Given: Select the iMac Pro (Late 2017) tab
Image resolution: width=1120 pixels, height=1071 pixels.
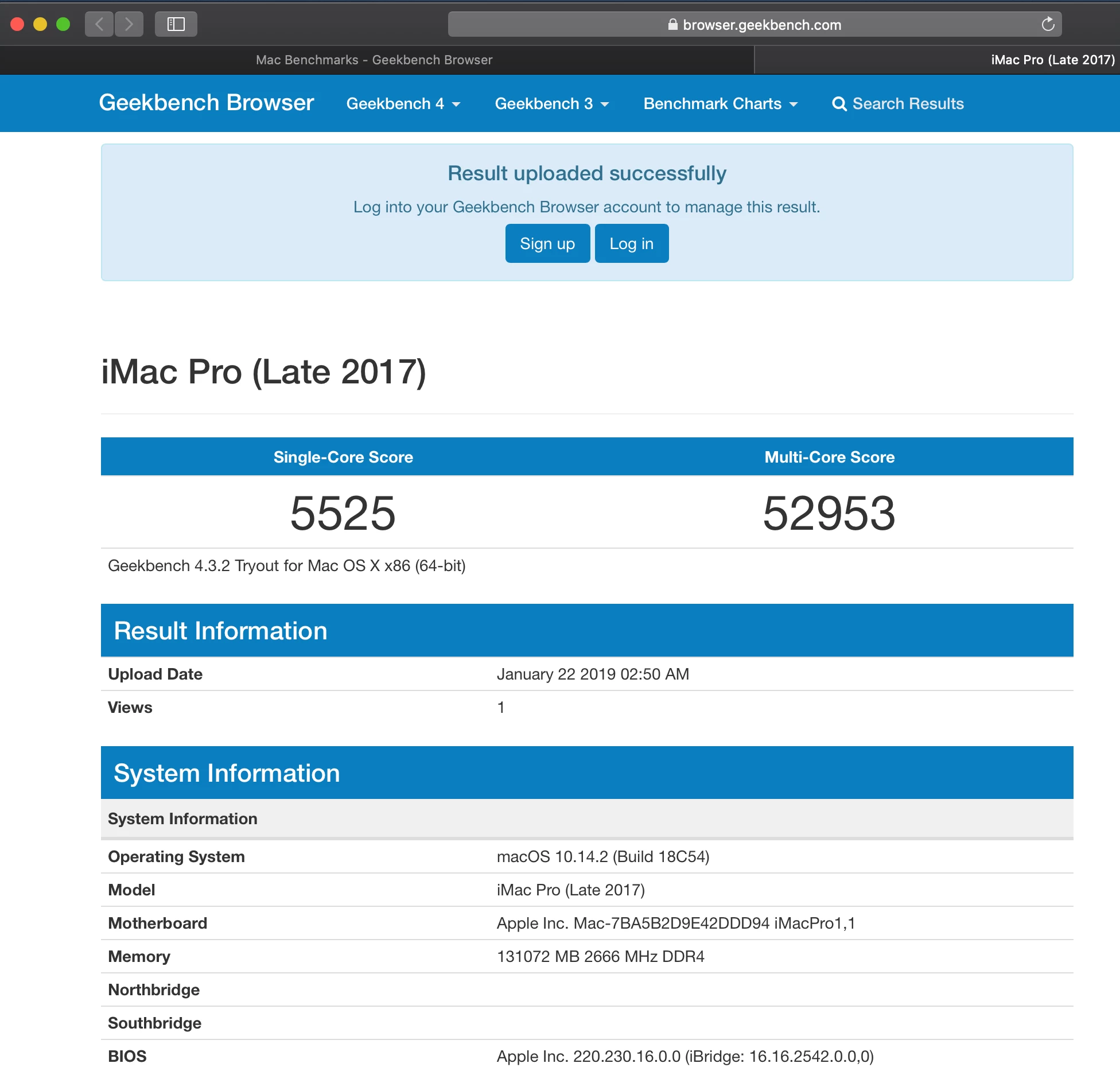Looking at the screenshot, I should coord(1052,60).
